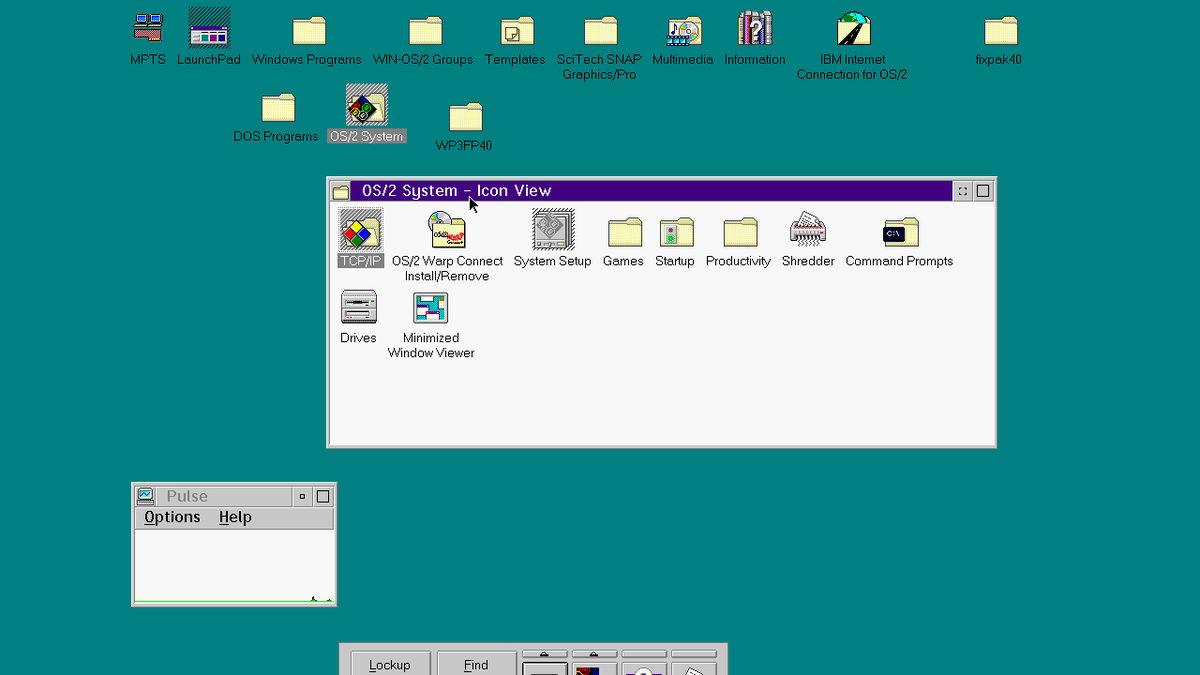This screenshot has height=675, width=1200.
Task: Expand the second LaunchPad drawer arrow
Action: pos(594,654)
